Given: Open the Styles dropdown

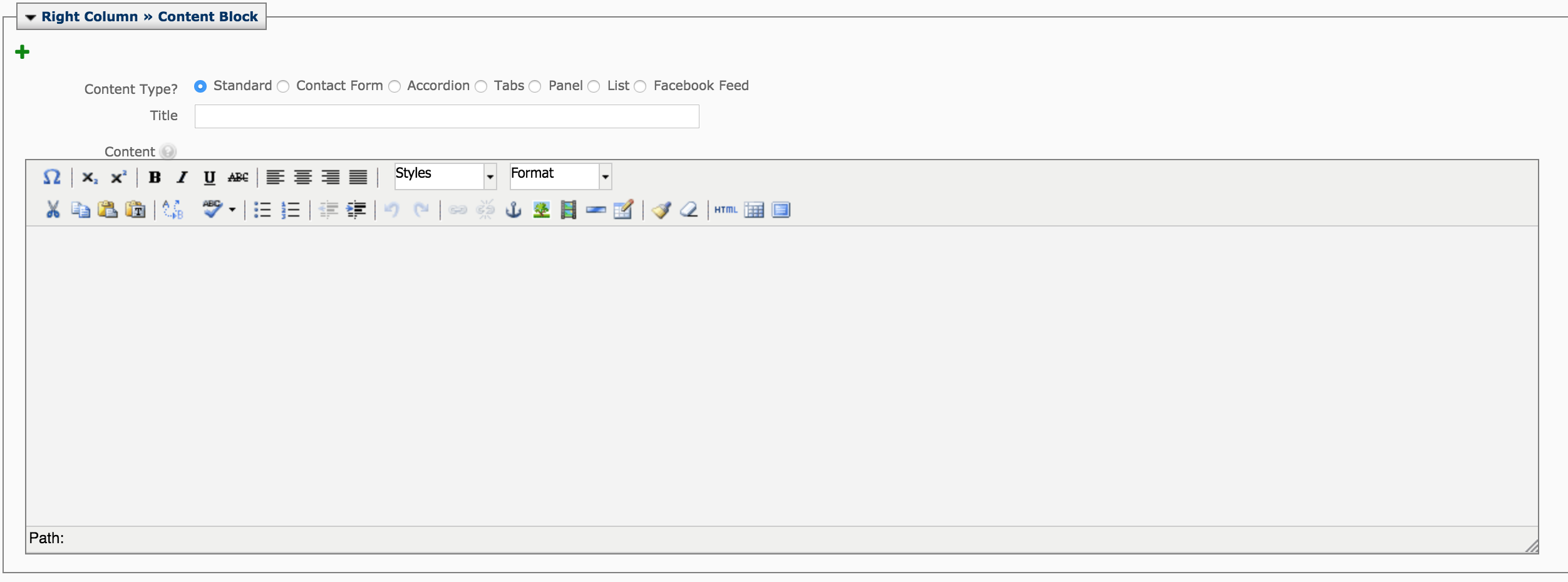Looking at the screenshot, I should pos(445,176).
